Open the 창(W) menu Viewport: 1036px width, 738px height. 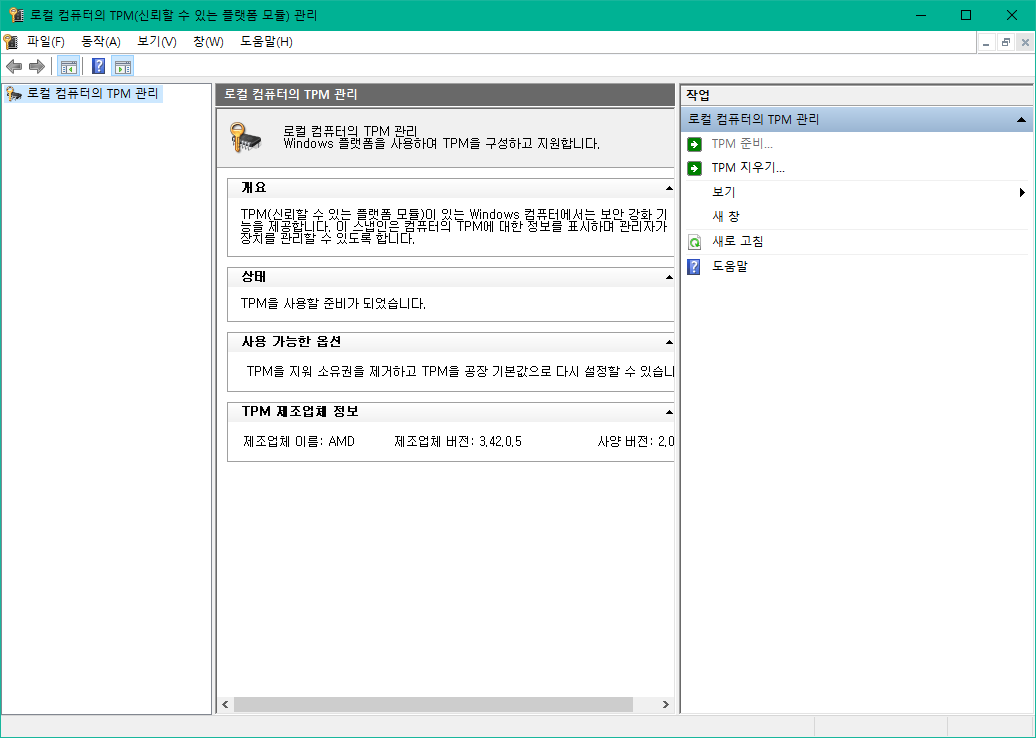[x=208, y=42]
